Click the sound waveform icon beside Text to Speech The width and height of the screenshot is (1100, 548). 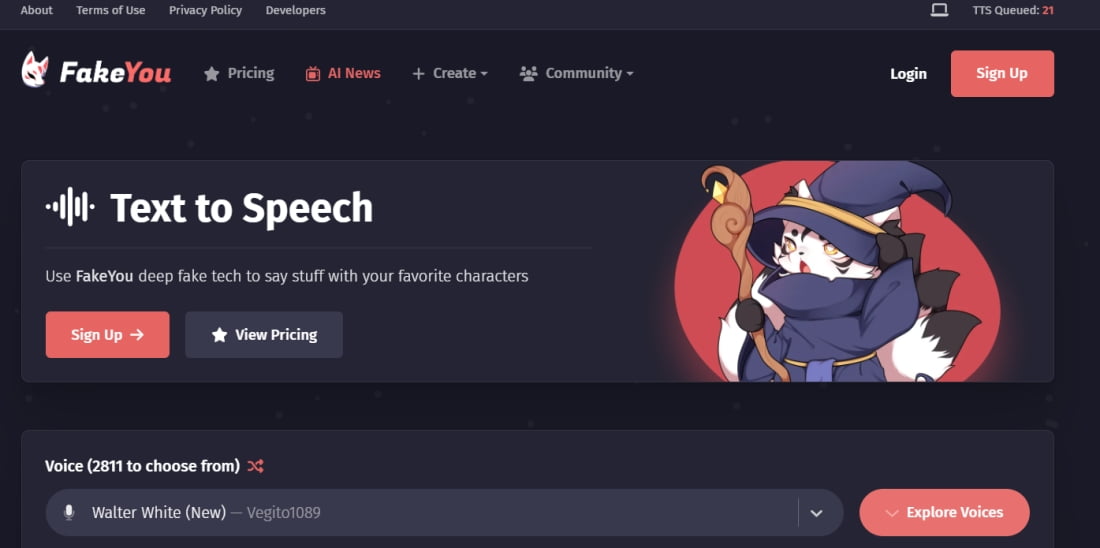coord(70,207)
